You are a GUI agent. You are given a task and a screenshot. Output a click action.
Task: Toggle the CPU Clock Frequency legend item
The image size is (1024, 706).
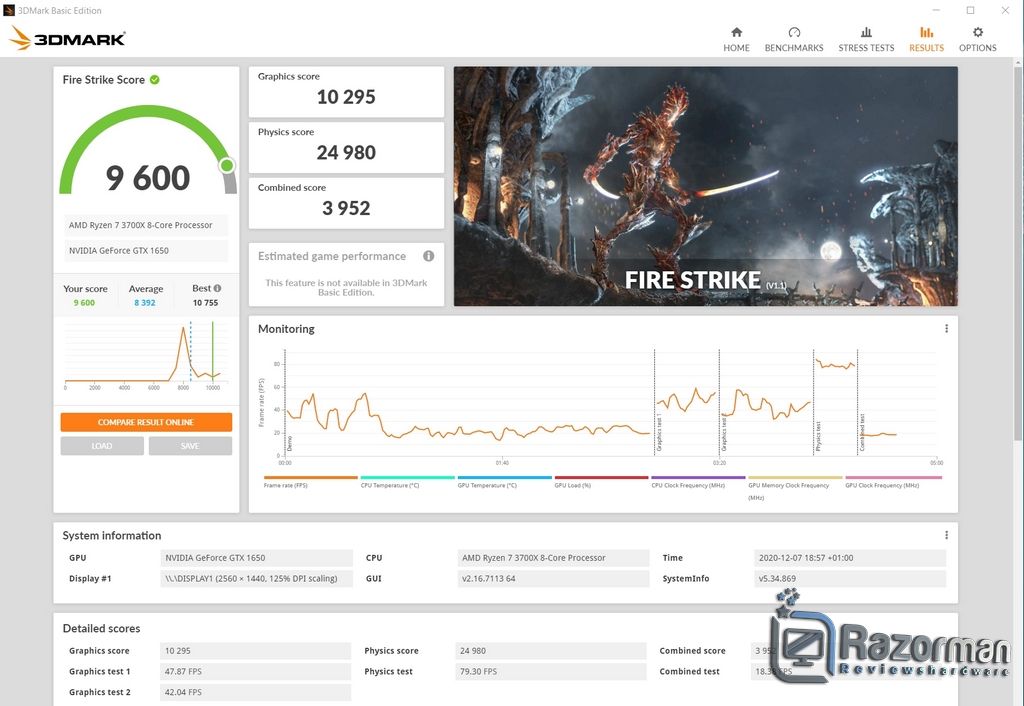(697, 482)
